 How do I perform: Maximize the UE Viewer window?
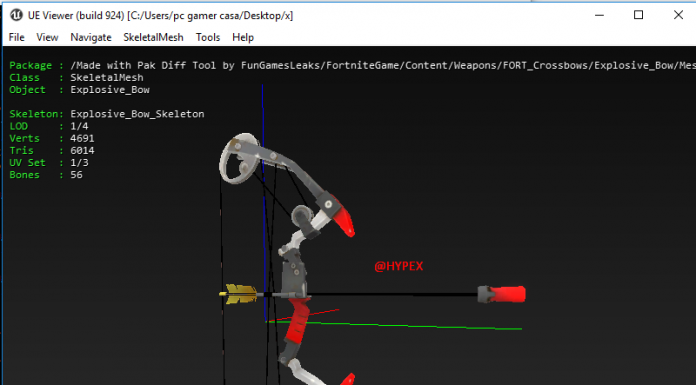pos(638,15)
